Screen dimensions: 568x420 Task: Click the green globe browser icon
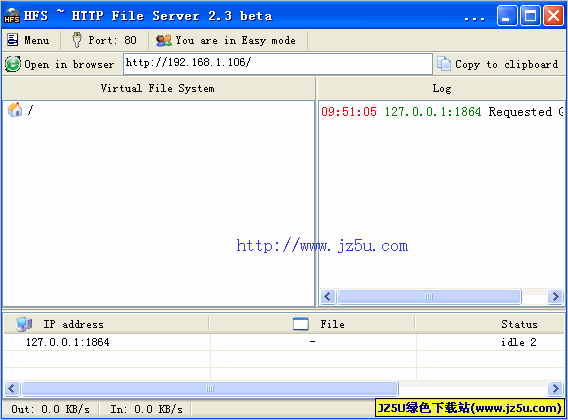point(13,64)
